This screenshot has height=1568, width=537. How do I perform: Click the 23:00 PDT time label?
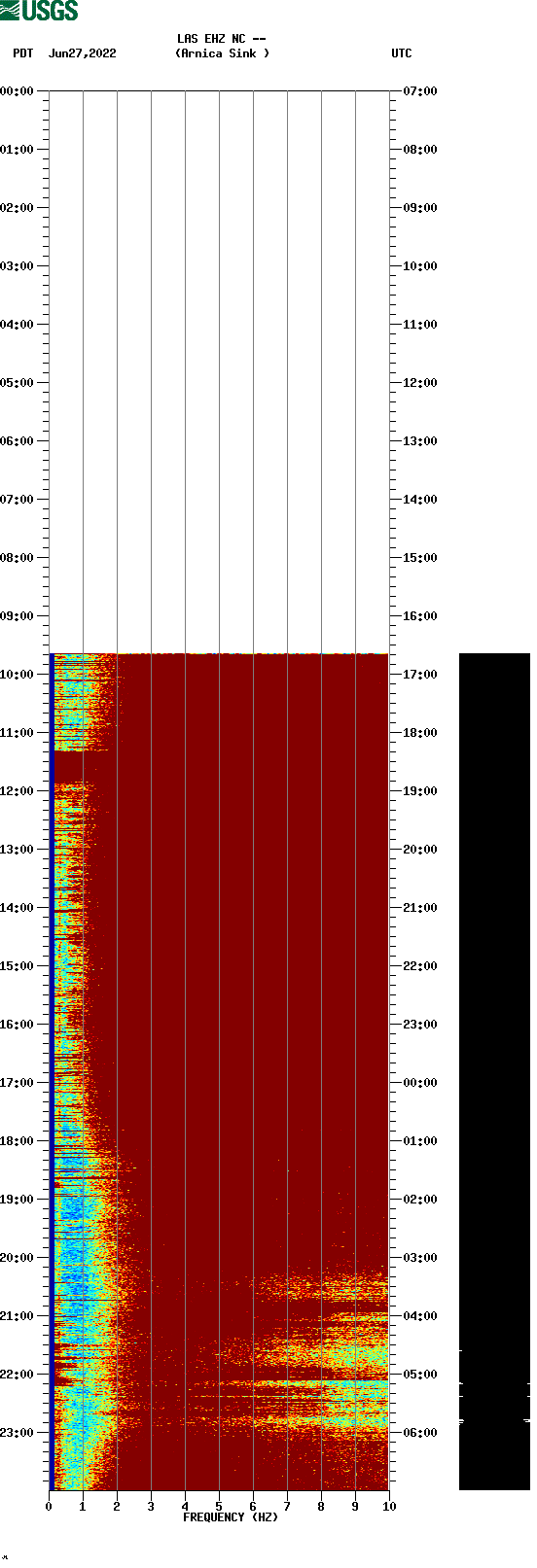(17, 1433)
